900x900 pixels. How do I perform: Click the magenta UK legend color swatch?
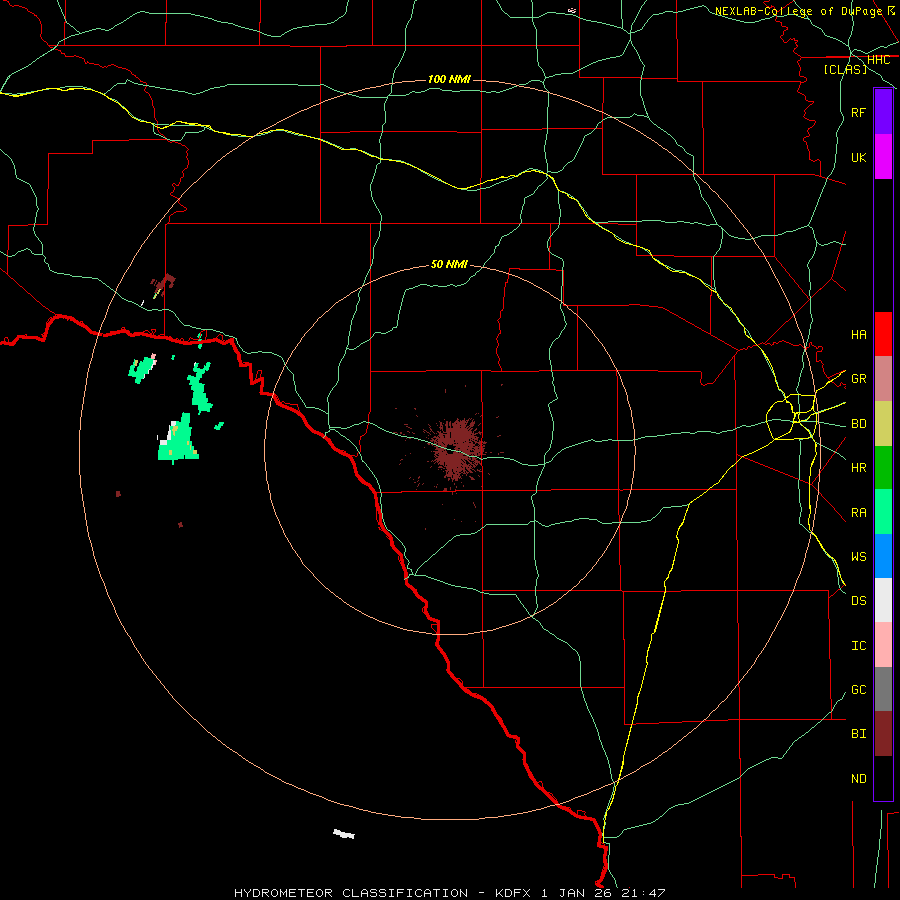[x=883, y=157]
